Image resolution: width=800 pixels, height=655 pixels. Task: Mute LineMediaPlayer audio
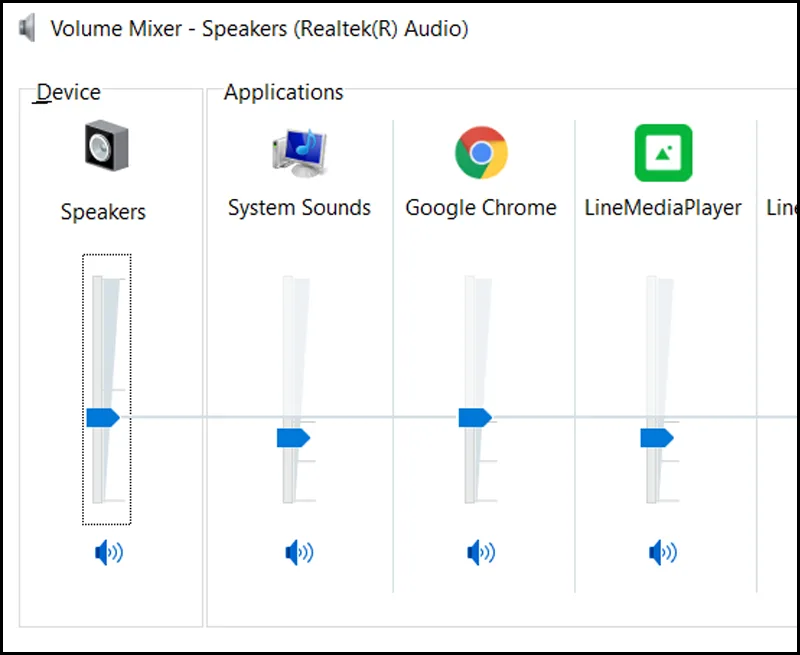pos(663,552)
